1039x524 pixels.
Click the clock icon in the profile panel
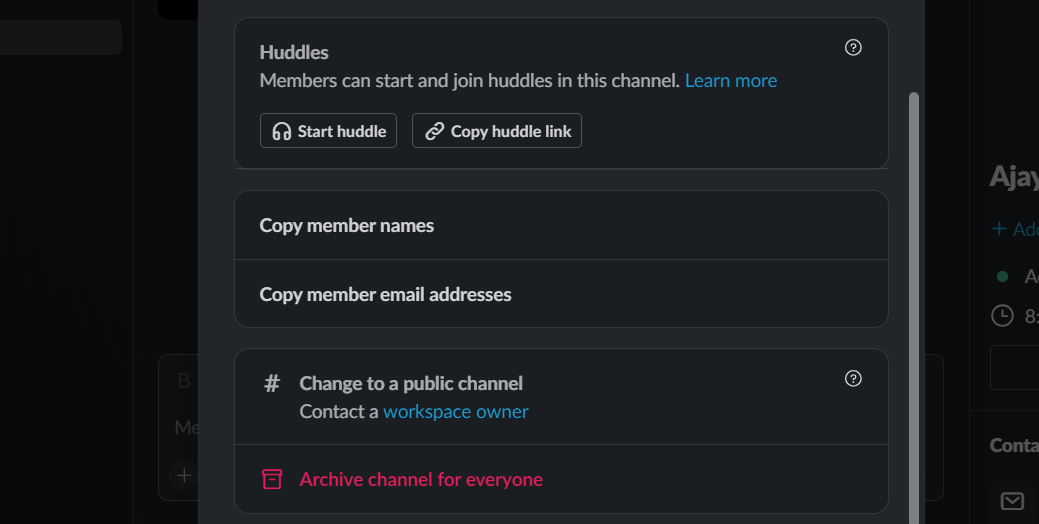pos(1001,316)
